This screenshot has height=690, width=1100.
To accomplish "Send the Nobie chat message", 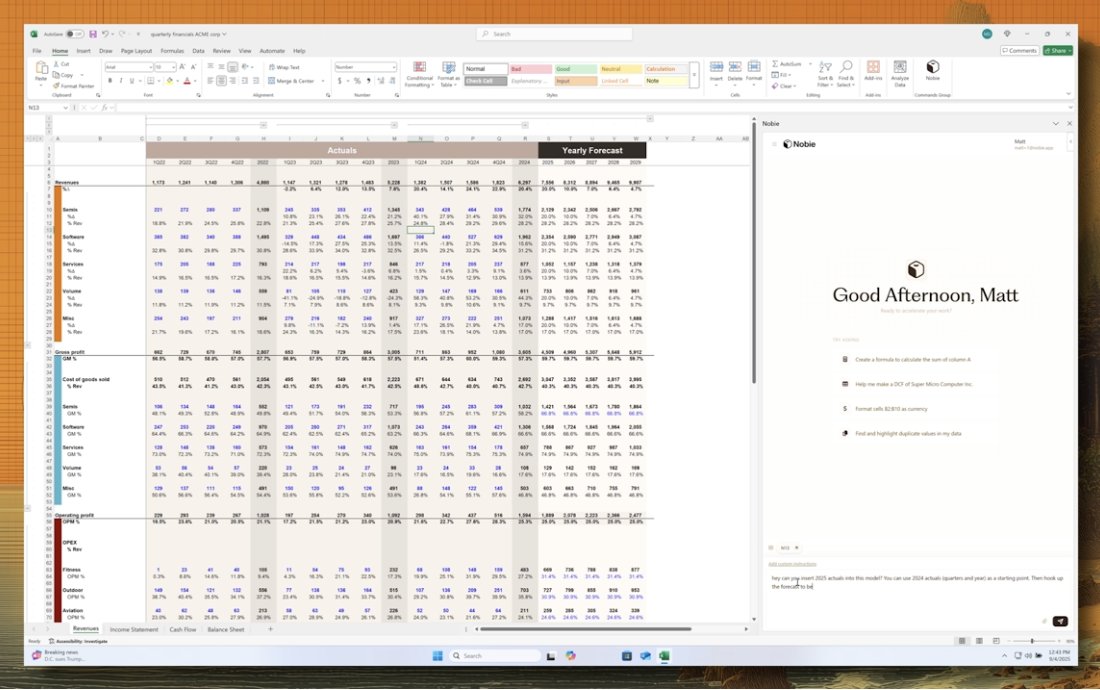I will tap(1060, 621).
